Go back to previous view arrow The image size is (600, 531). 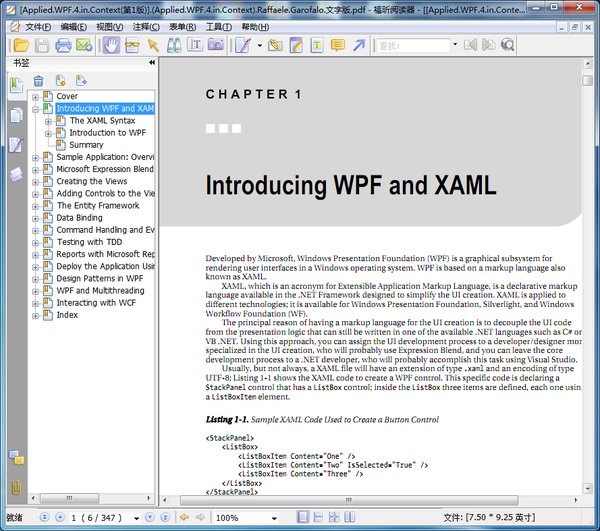pyautogui.click(x=184, y=517)
